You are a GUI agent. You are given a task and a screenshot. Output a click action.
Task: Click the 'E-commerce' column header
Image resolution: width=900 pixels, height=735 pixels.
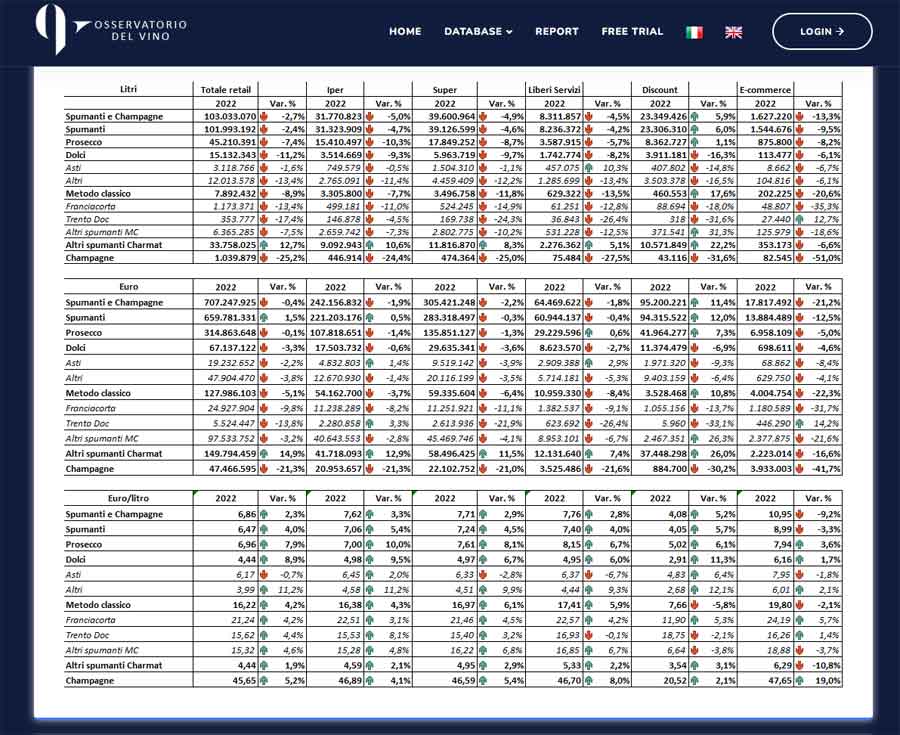coord(765,90)
